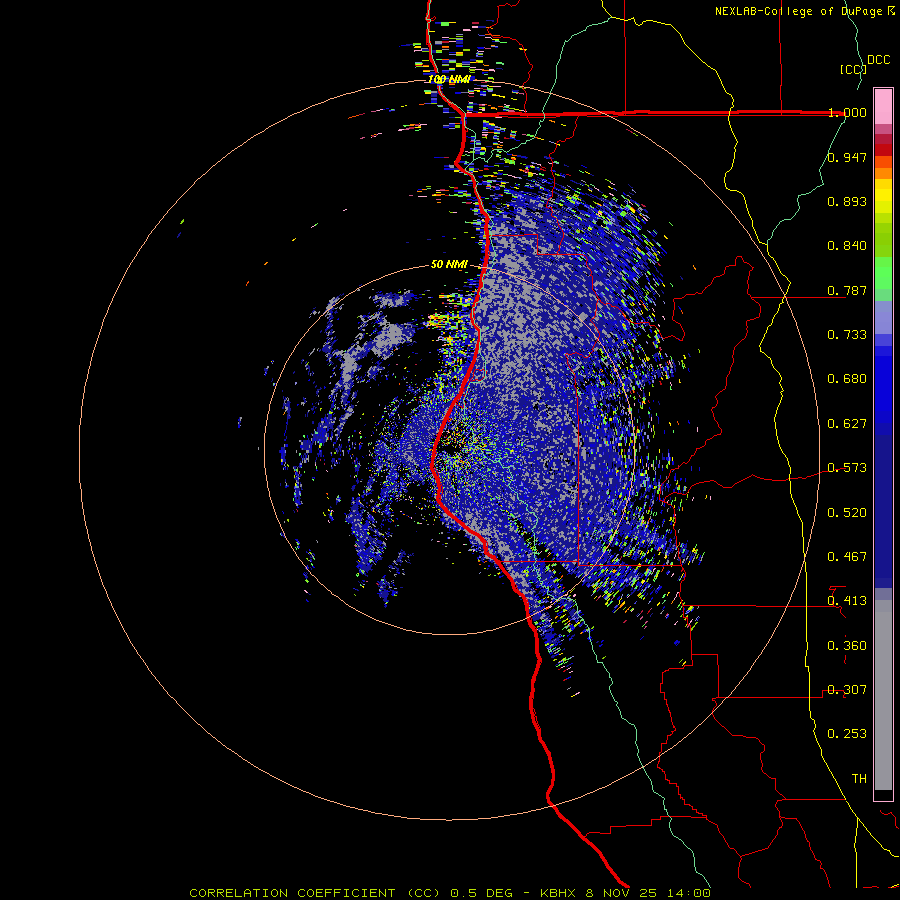Select the 0.467 legend value

[847, 557]
